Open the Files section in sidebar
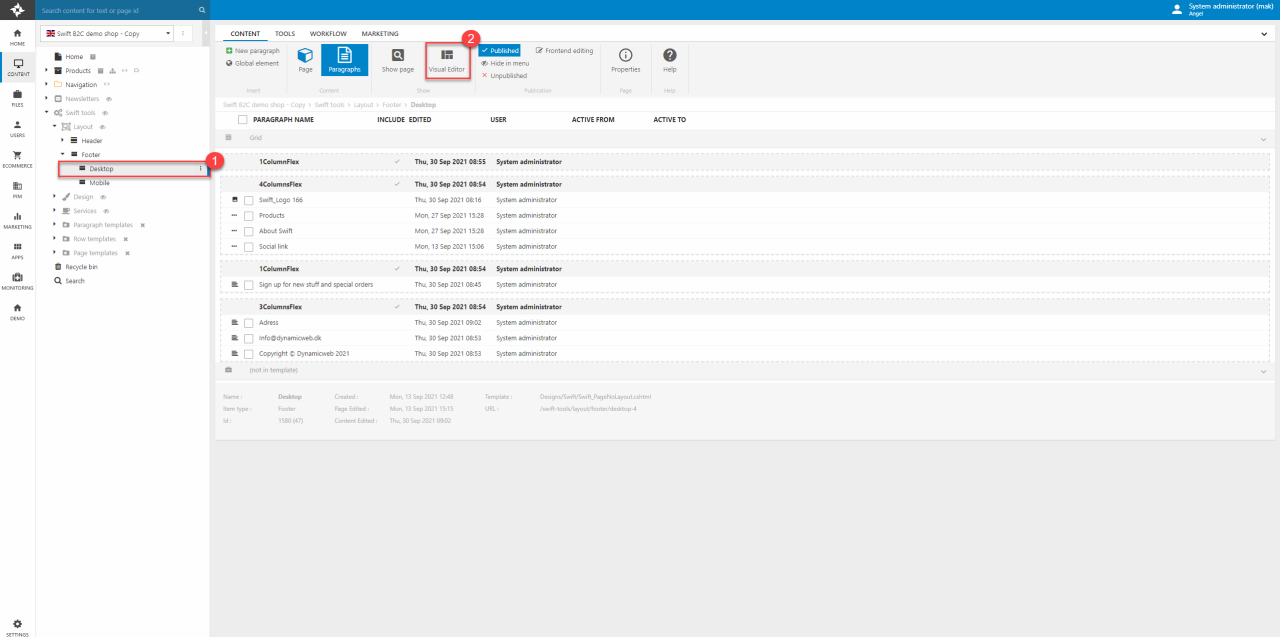 [x=17, y=97]
